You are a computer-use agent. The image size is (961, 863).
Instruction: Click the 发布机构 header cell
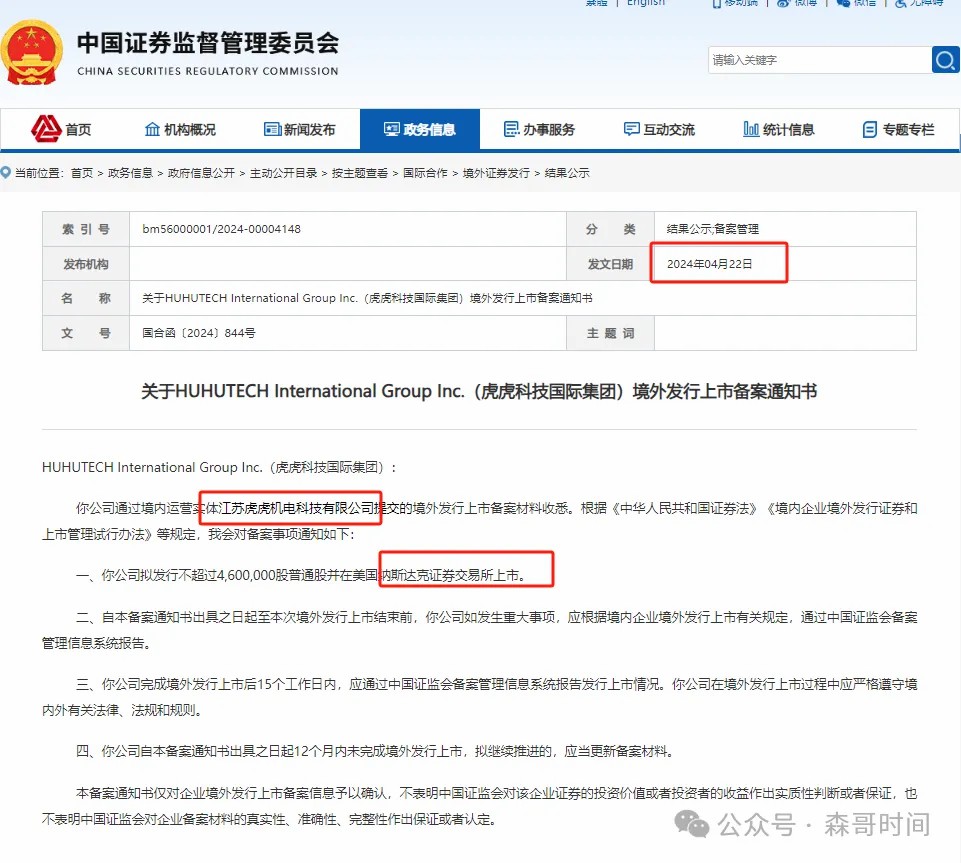[86, 264]
